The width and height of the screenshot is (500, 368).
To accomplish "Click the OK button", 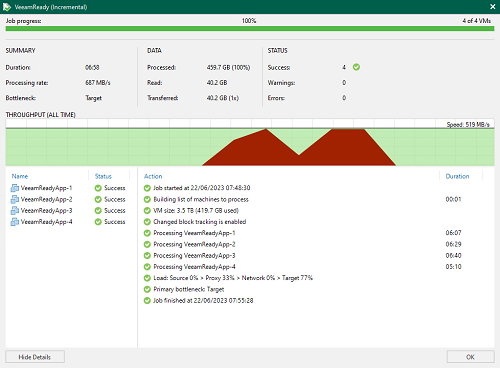I will (470, 357).
